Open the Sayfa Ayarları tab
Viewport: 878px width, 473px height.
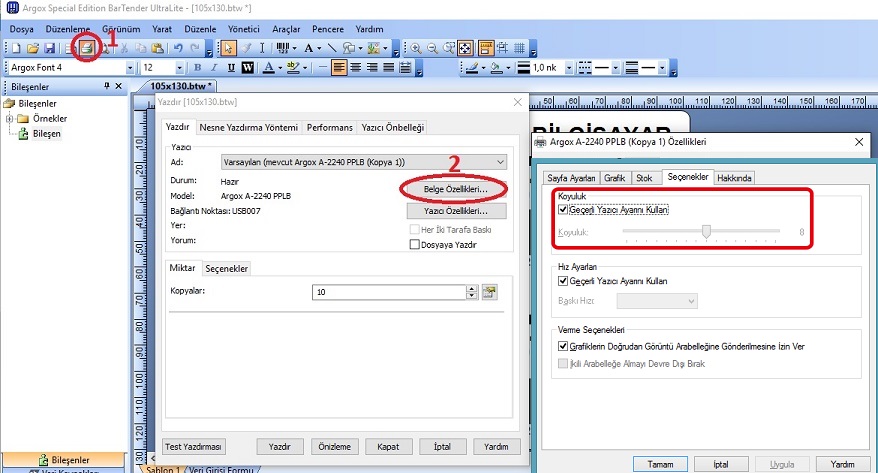571,177
